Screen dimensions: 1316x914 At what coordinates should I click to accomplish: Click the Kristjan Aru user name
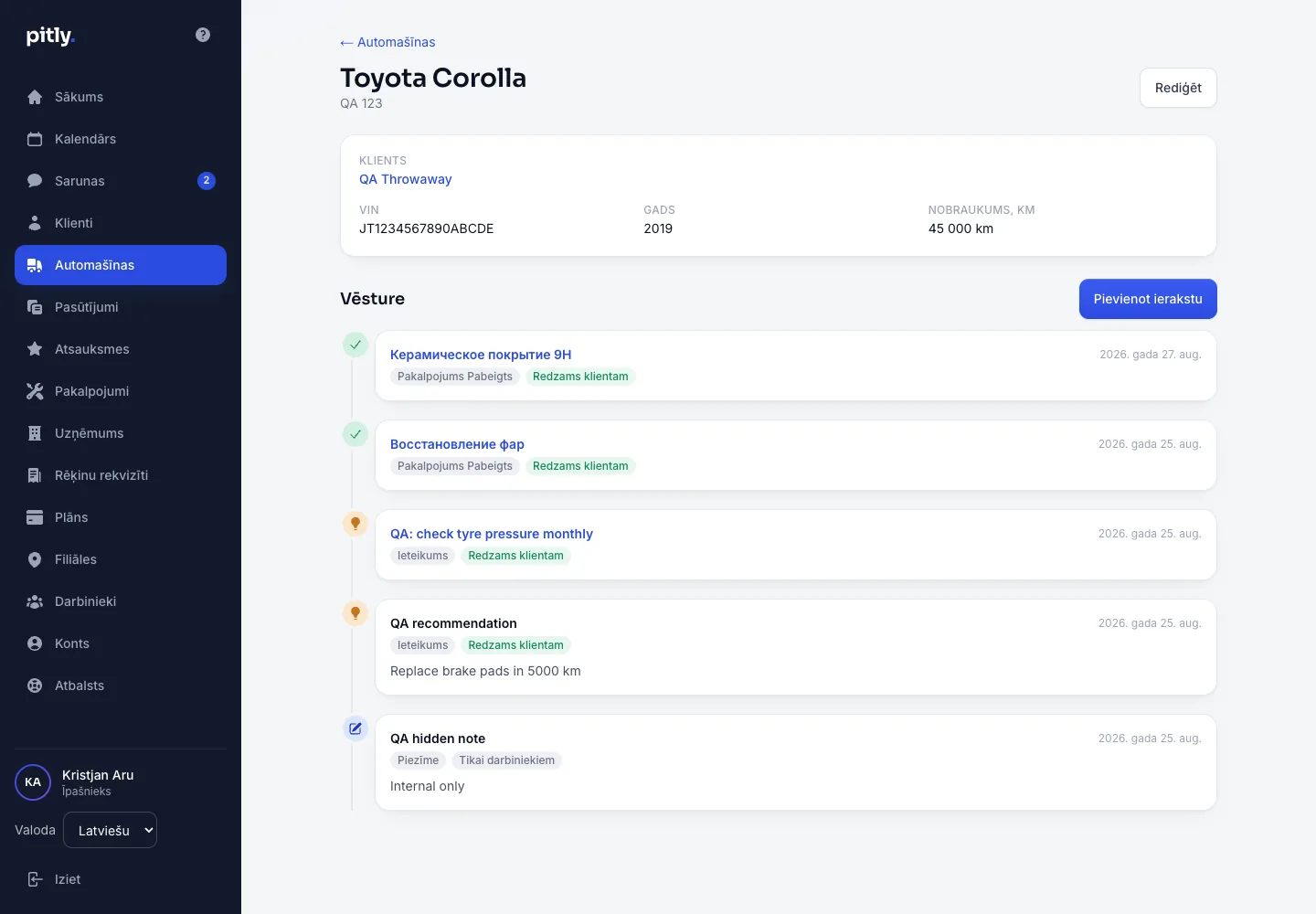click(98, 775)
